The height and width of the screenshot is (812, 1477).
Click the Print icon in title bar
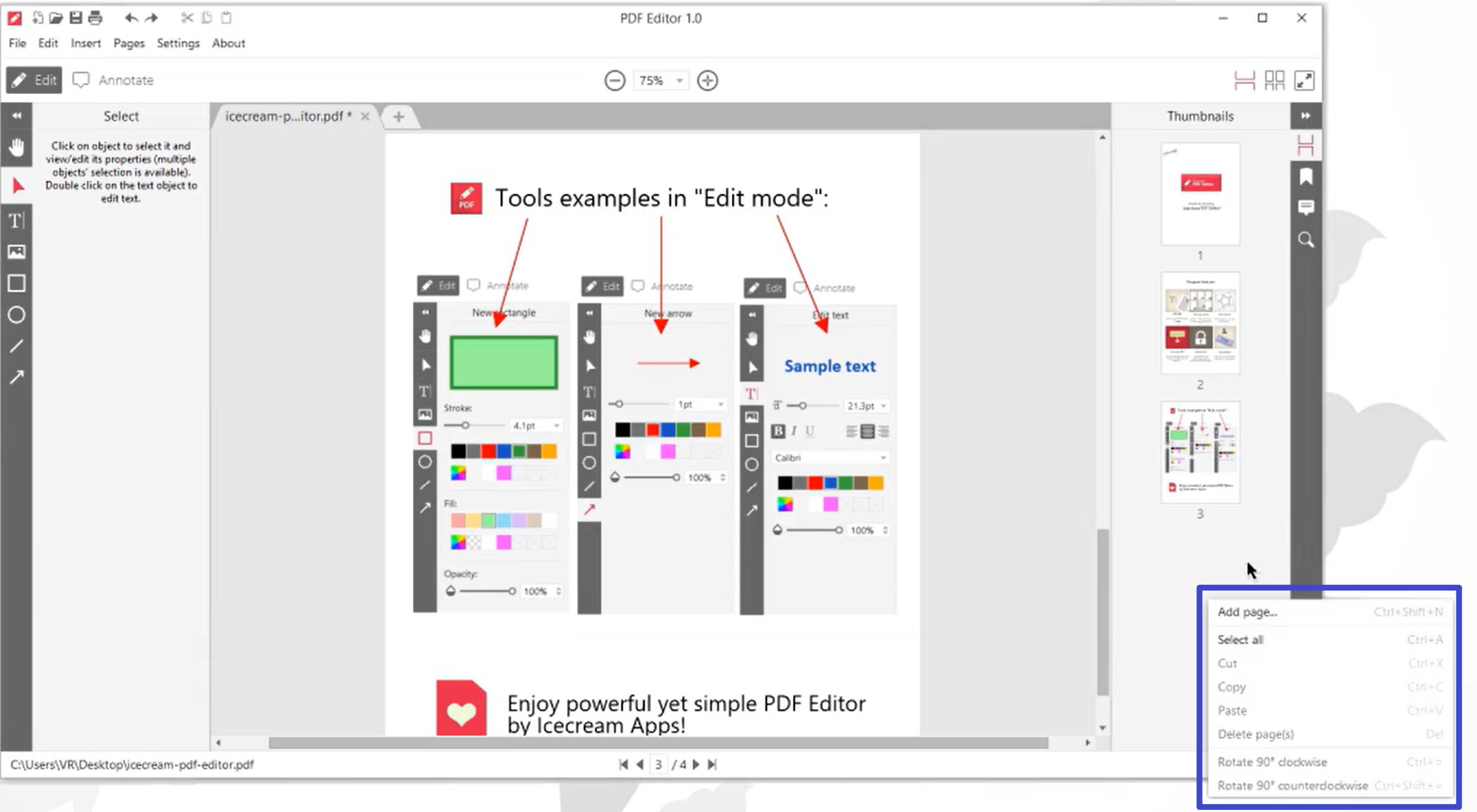pyautogui.click(x=95, y=18)
